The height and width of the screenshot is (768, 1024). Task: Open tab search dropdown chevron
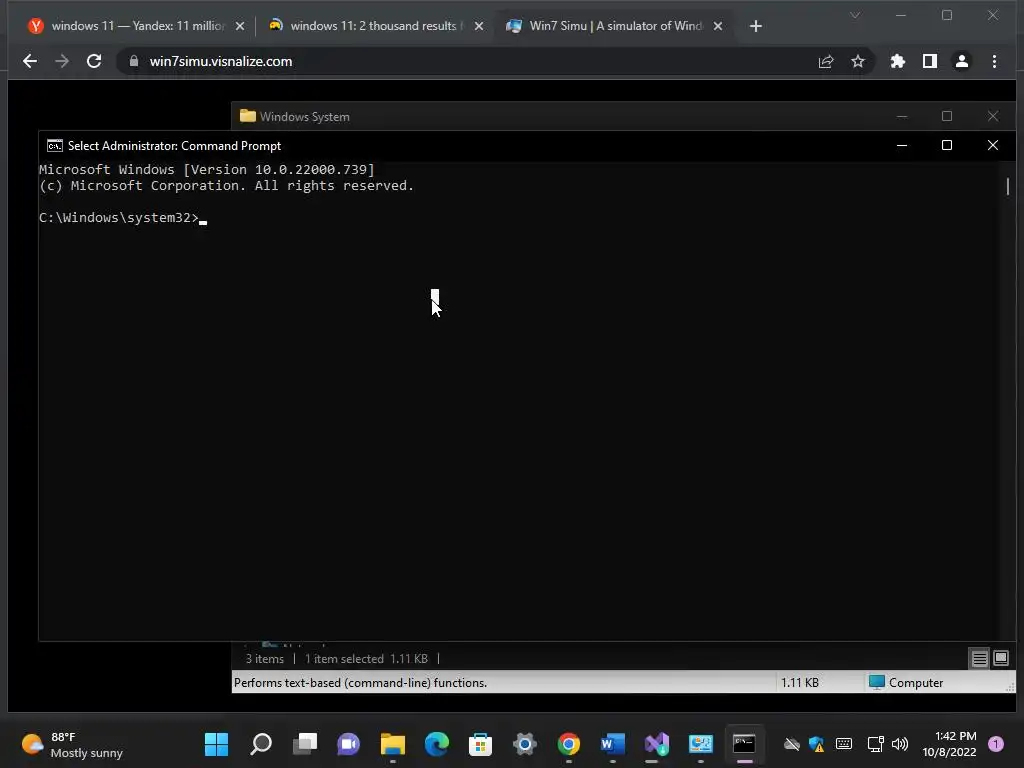[x=855, y=15]
